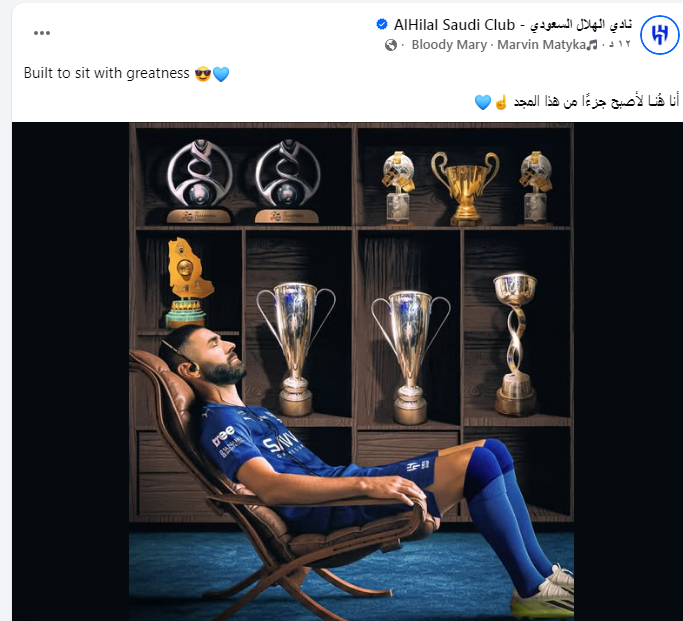Open the Marvin Matyka artist link

click(541, 44)
